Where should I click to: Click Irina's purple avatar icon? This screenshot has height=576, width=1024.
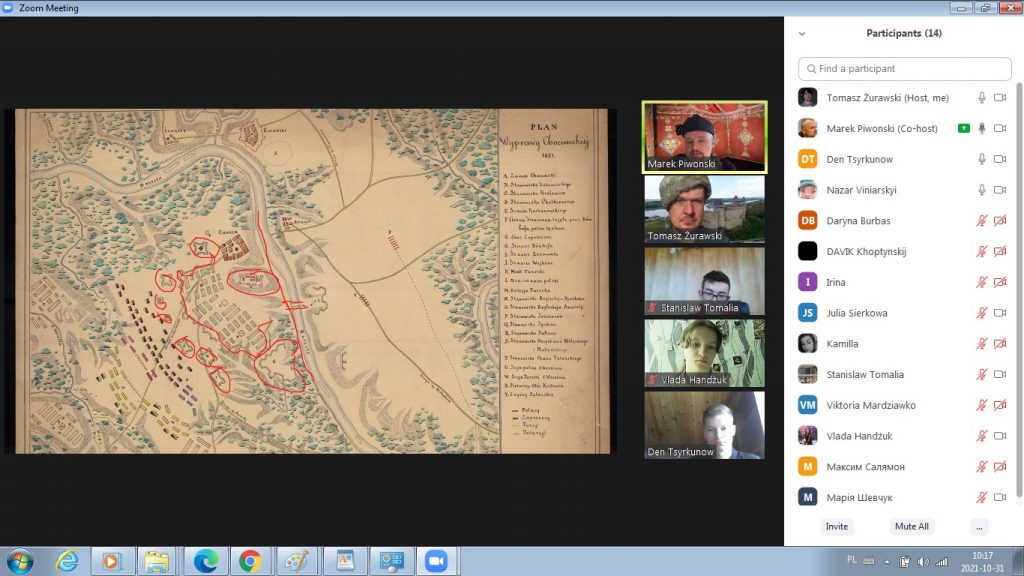click(x=808, y=282)
